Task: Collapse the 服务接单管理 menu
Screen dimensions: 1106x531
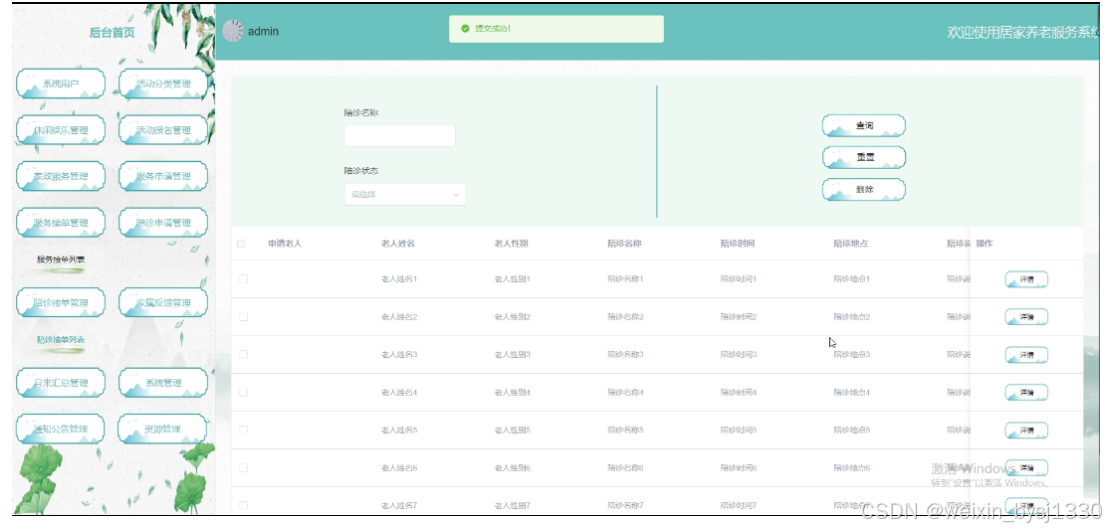Action: tap(61, 223)
